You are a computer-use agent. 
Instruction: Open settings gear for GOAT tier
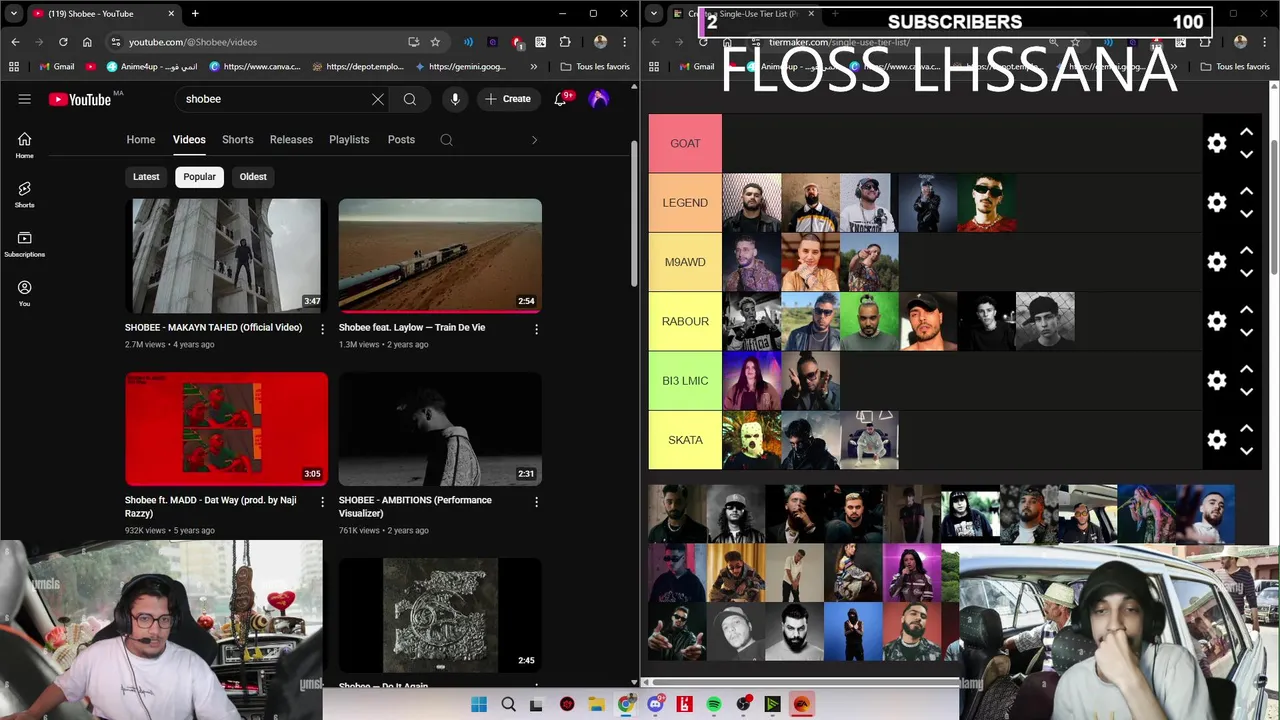click(1217, 143)
